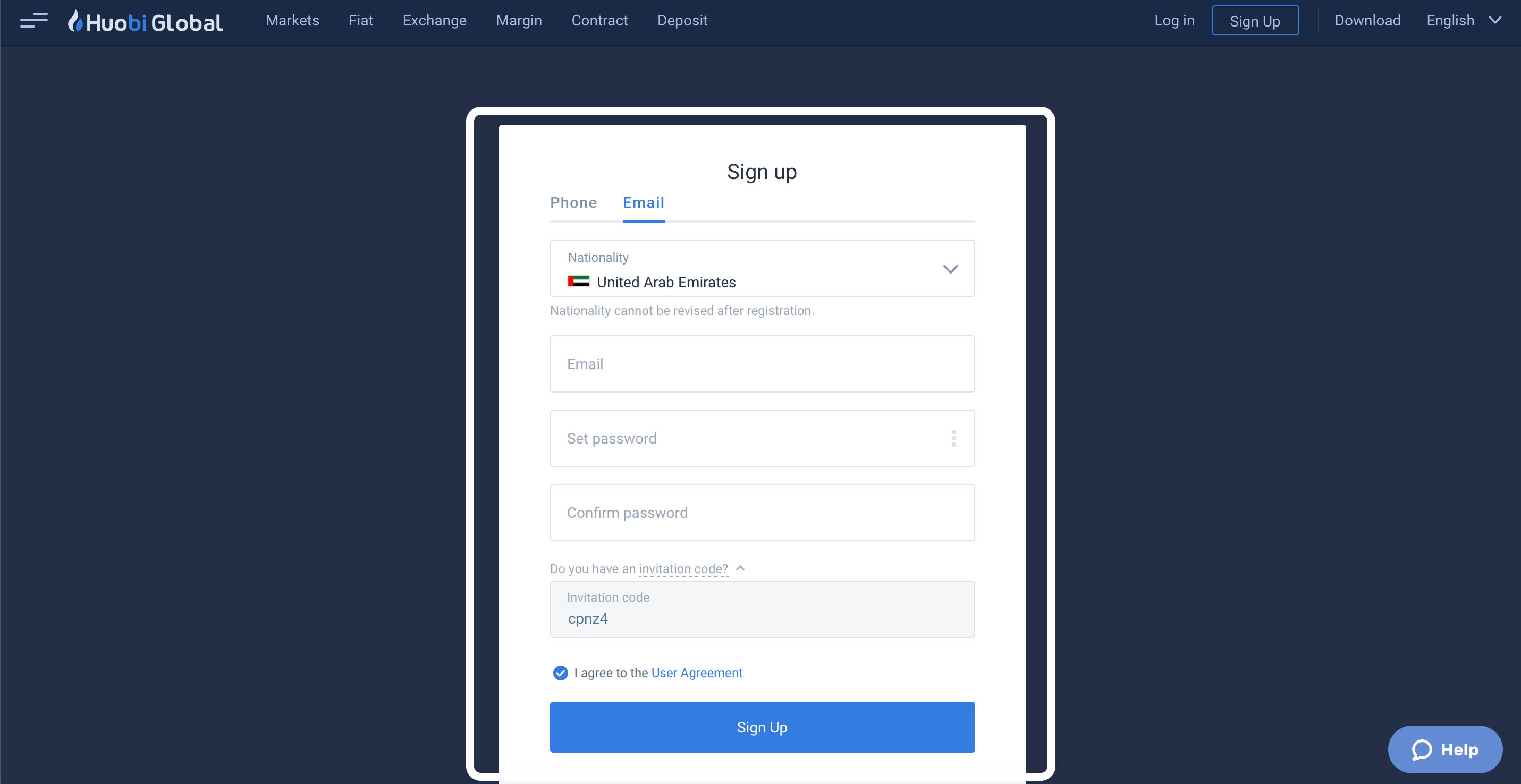Viewport: 1521px width, 784px height.
Task: Open the Log in page link
Action: (x=1172, y=20)
